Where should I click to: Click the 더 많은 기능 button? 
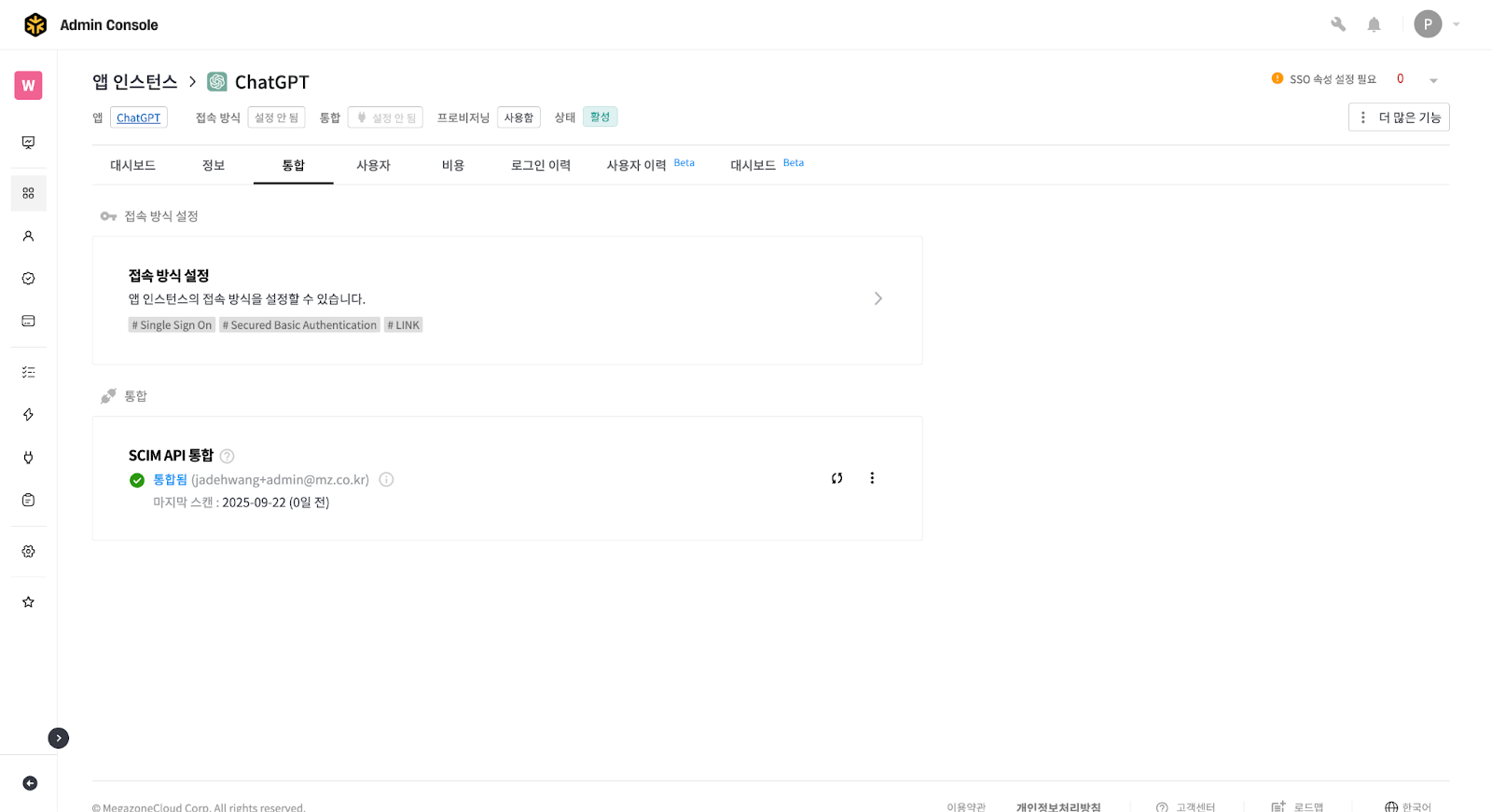(x=1399, y=117)
